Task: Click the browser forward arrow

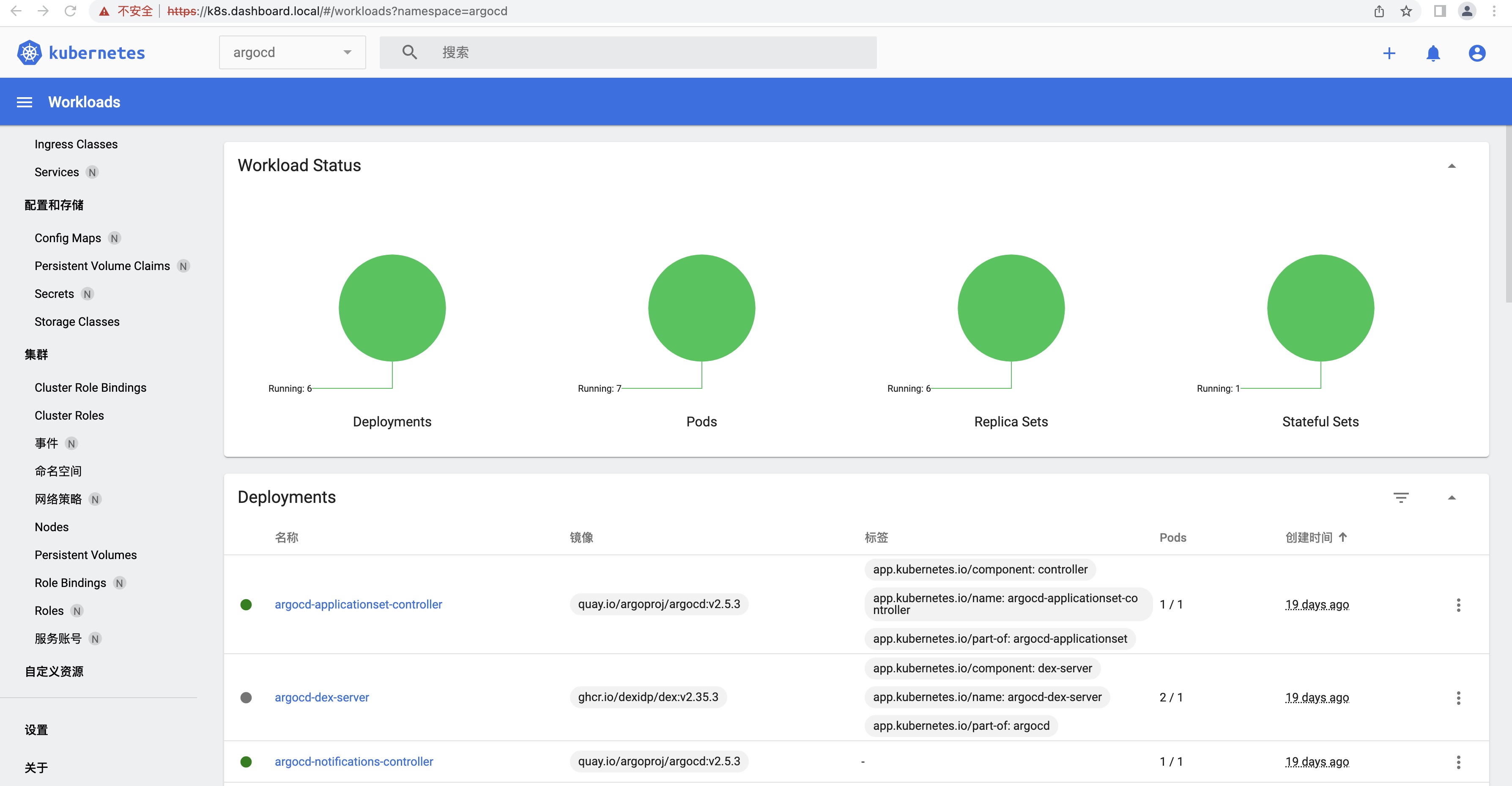Action: [43, 11]
